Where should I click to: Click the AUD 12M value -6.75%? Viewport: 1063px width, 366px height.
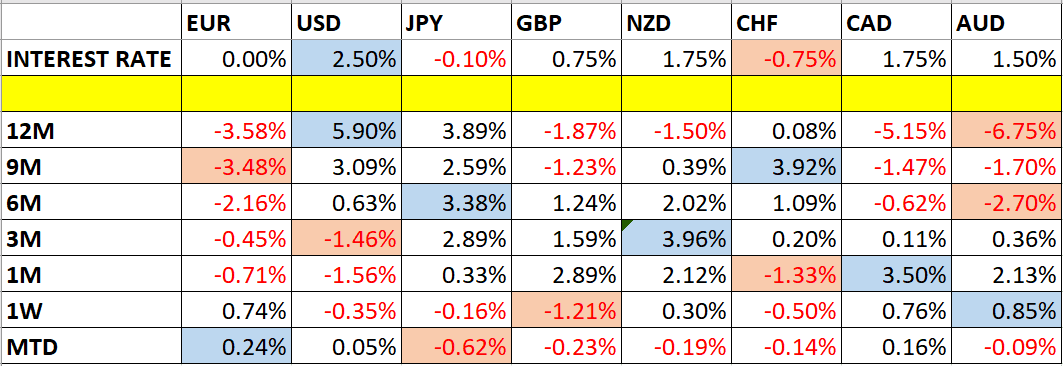pos(1007,130)
